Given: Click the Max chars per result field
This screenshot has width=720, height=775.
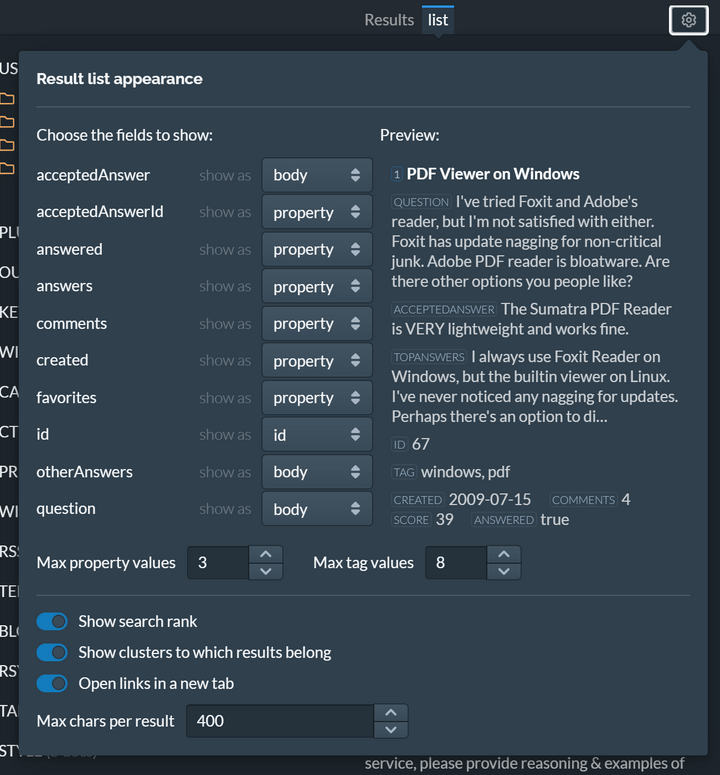Looking at the screenshot, I should (280, 721).
